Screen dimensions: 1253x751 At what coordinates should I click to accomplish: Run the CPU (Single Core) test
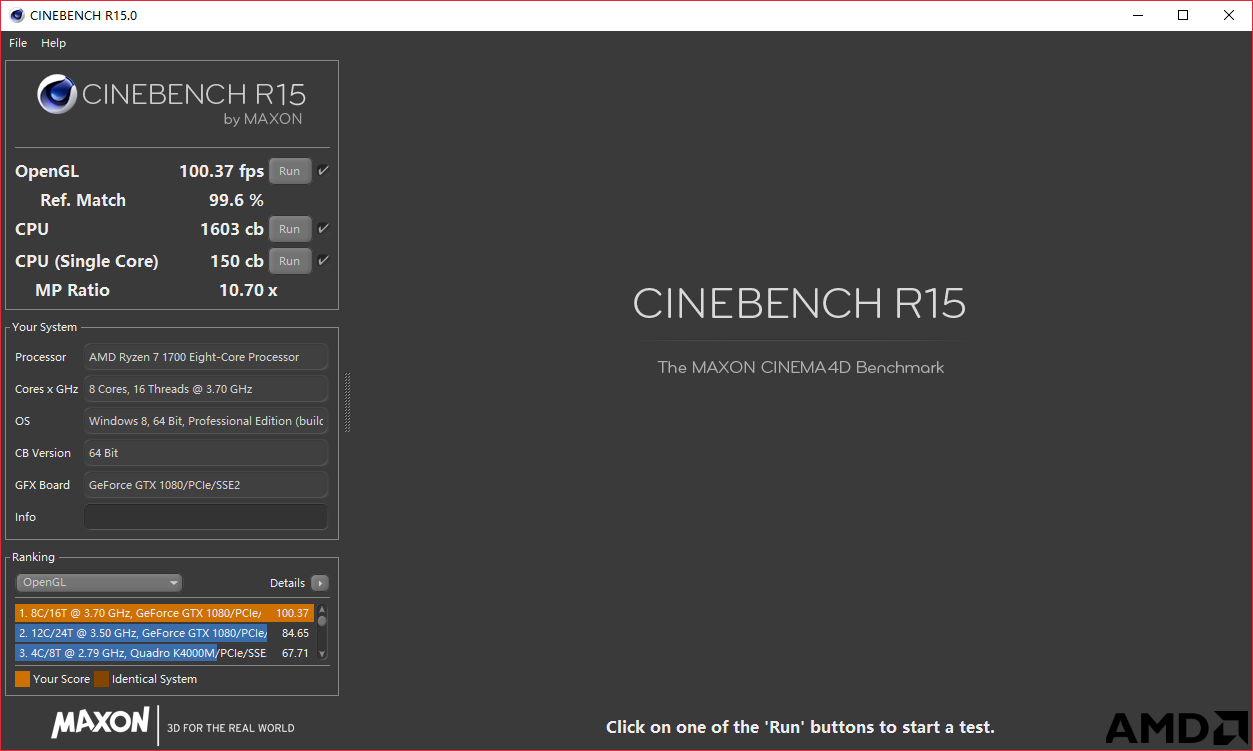coord(290,261)
